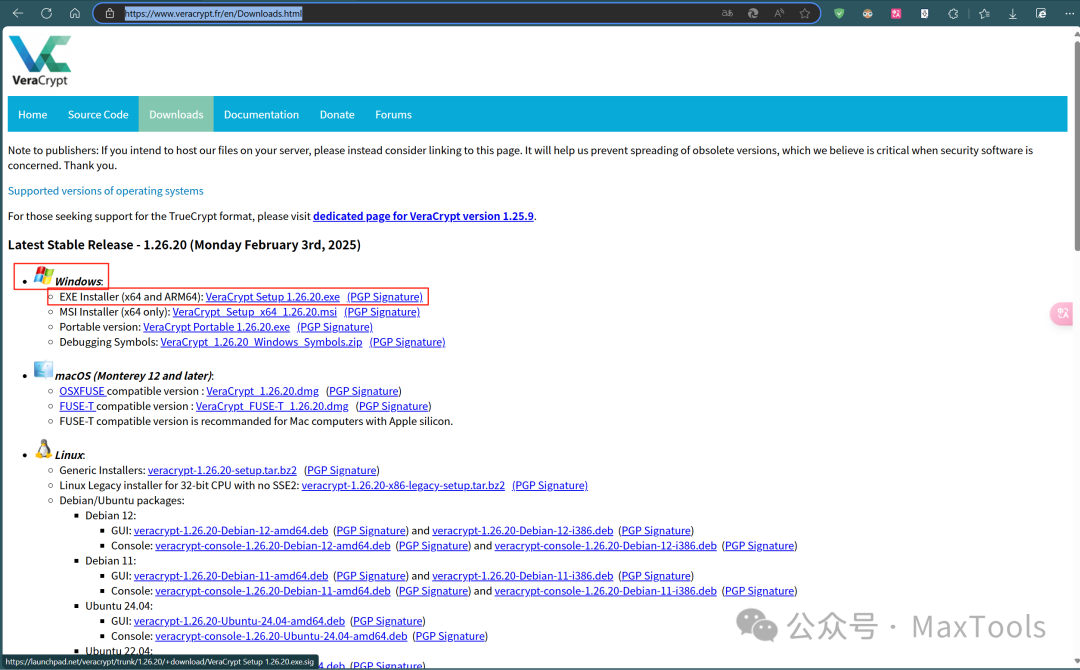
Task: Download veracrypt-1.26.20-setup.tar.bz2
Action: 222,470
